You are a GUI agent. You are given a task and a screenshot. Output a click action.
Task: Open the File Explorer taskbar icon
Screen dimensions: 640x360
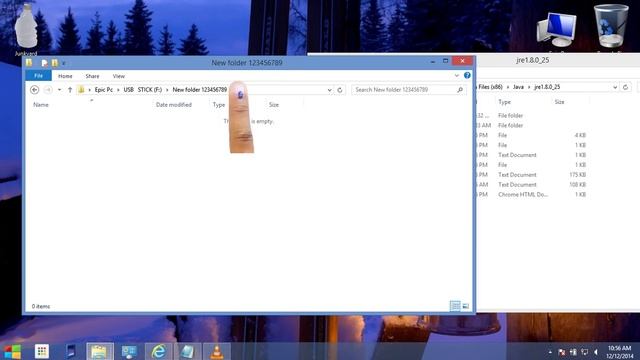pos(99,351)
